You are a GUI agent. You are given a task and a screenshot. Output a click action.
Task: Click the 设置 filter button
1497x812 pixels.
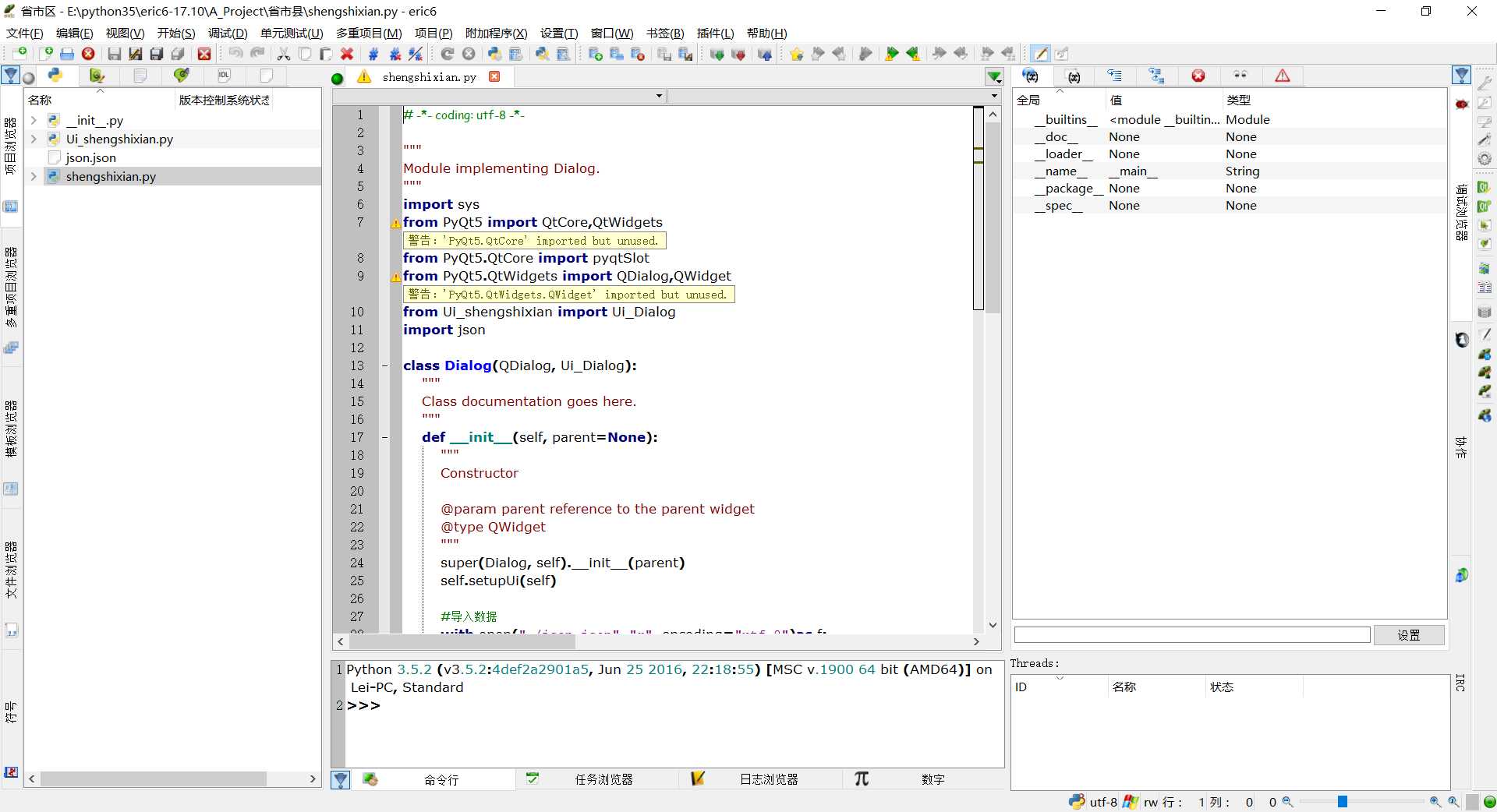click(x=1408, y=635)
